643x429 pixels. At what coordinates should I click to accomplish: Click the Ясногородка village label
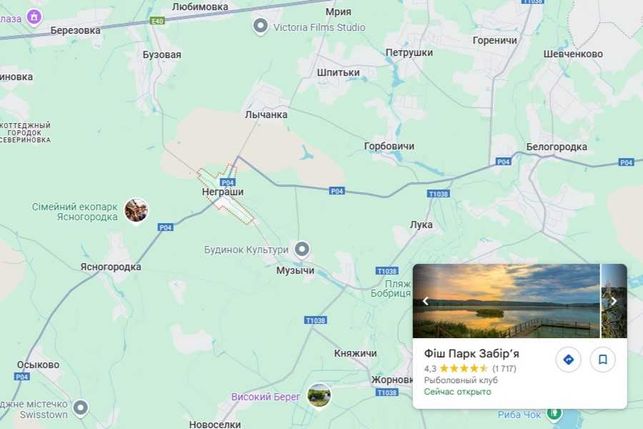pos(111,267)
